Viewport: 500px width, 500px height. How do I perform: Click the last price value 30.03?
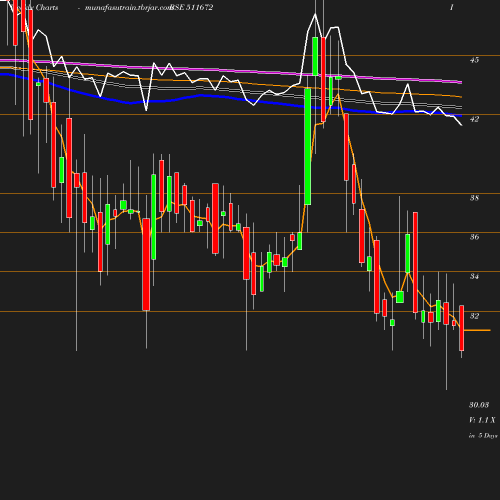(x=479, y=405)
